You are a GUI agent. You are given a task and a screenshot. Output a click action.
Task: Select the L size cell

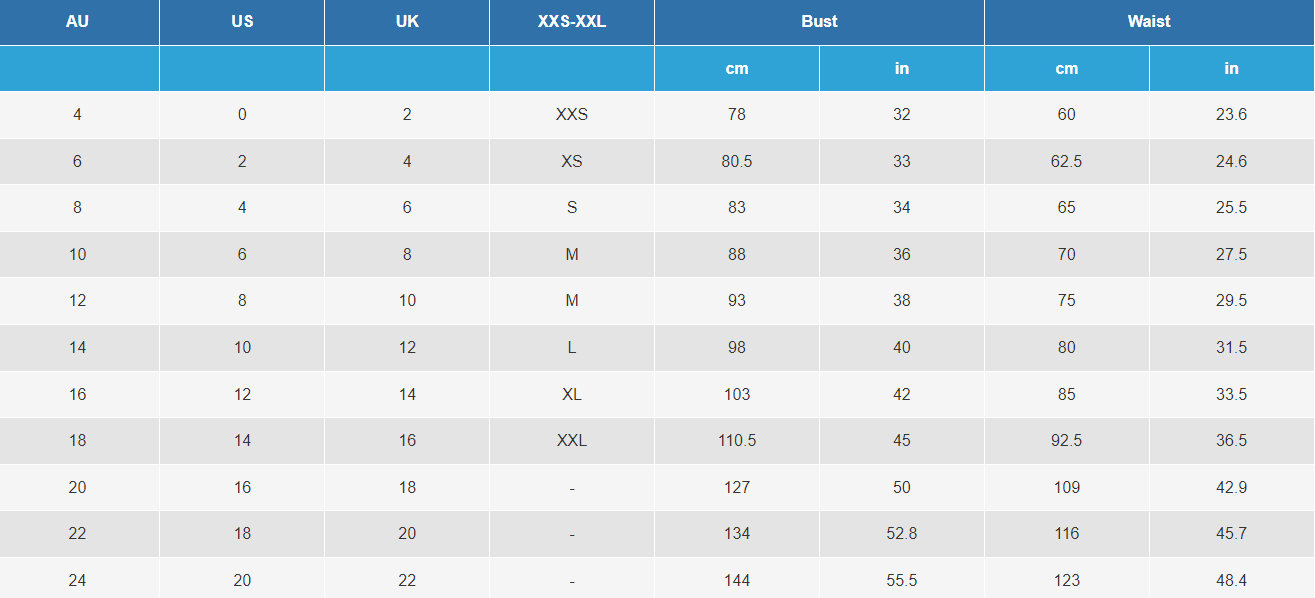pos(572,347)
